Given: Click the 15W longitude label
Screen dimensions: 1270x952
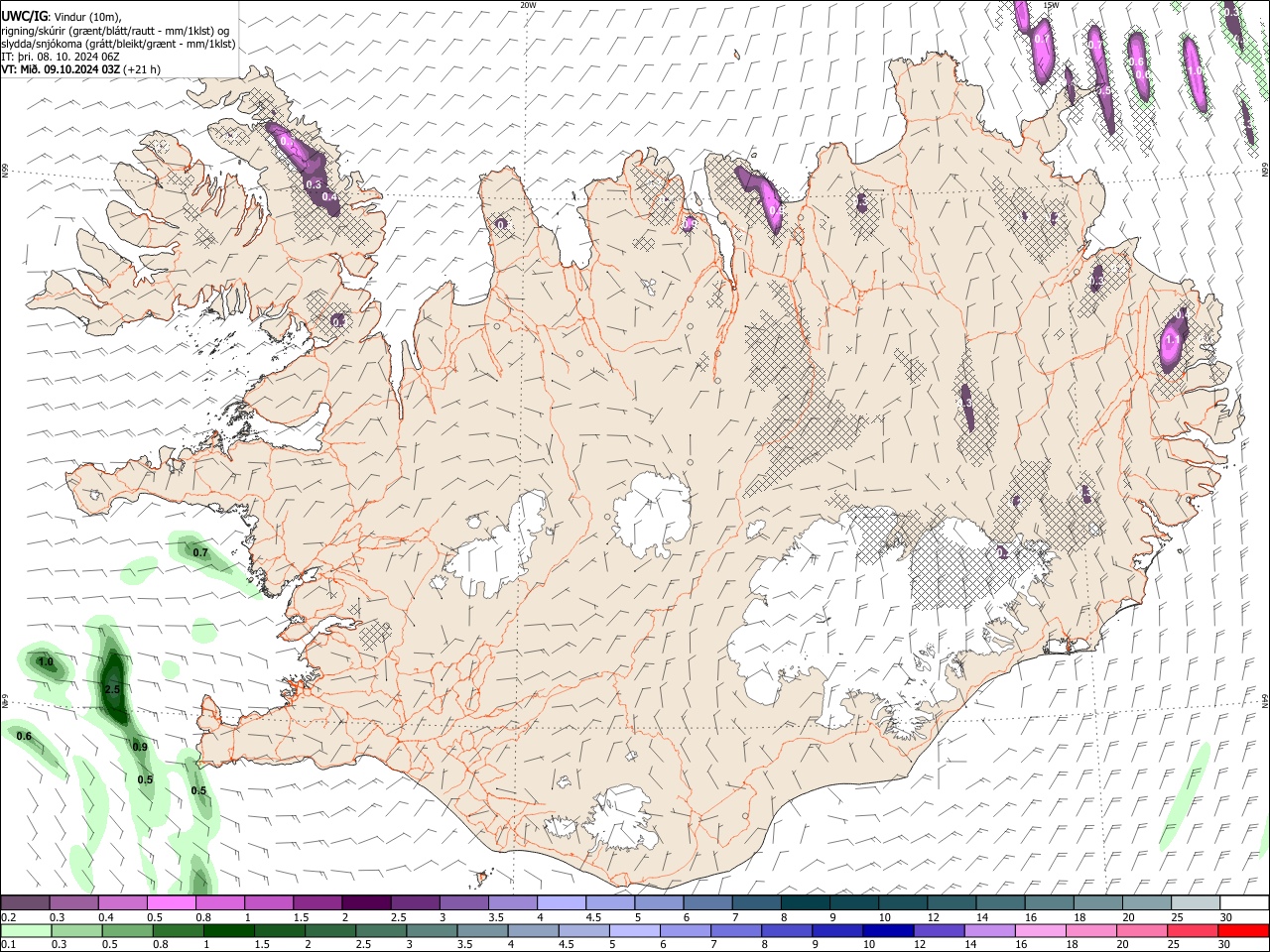Looking at the screenshot, I should (x=1051, y=5).
